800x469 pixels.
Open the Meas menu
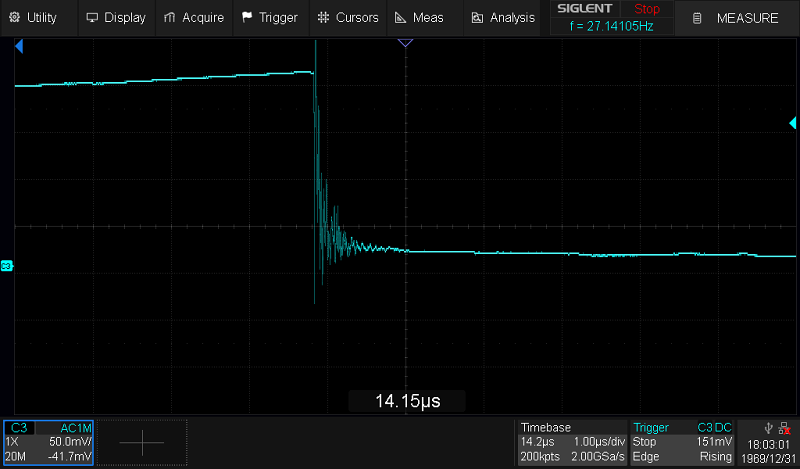click(x=421, y=18)
